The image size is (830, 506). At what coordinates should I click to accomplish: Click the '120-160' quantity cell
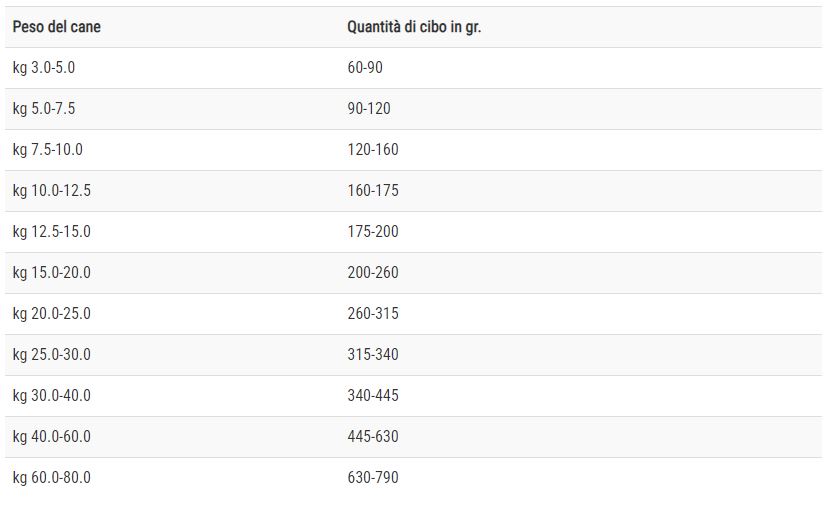[373, 150]
